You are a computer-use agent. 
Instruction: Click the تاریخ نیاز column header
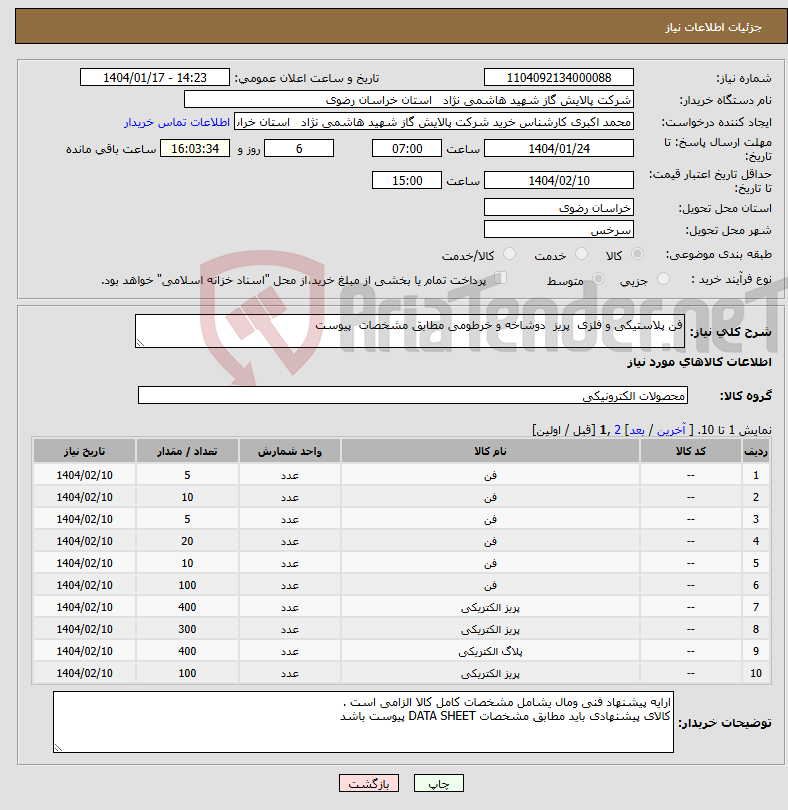click(x=84, y=451)
